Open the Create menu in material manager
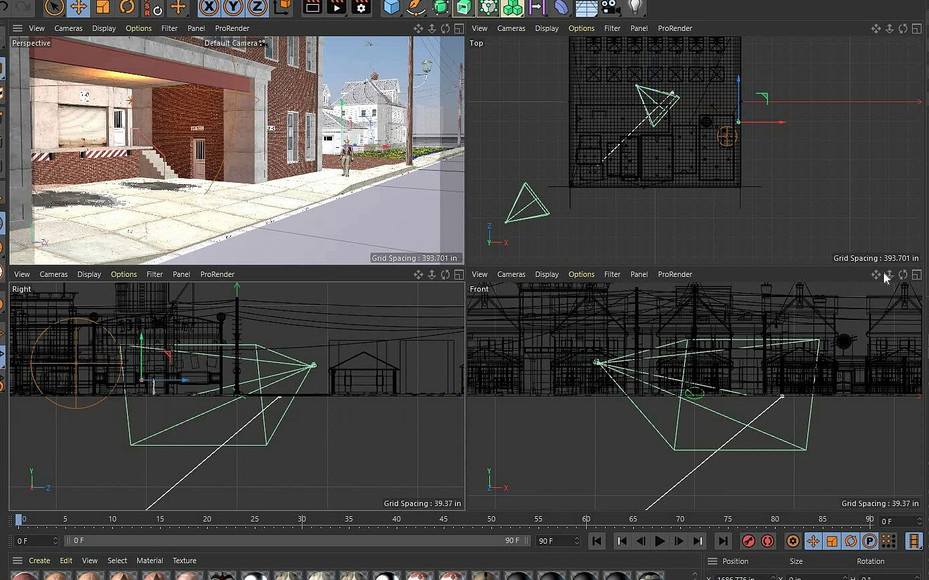The image size is (929, 580). pos(39,561)
